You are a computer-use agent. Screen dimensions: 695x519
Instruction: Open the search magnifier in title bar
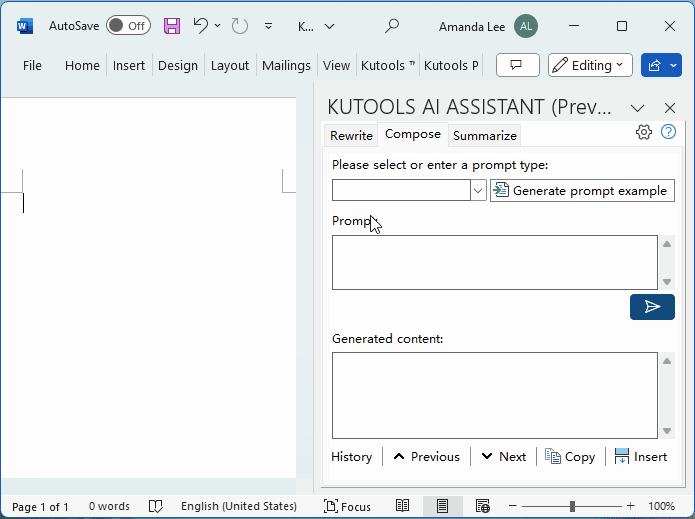coord(392,26)
